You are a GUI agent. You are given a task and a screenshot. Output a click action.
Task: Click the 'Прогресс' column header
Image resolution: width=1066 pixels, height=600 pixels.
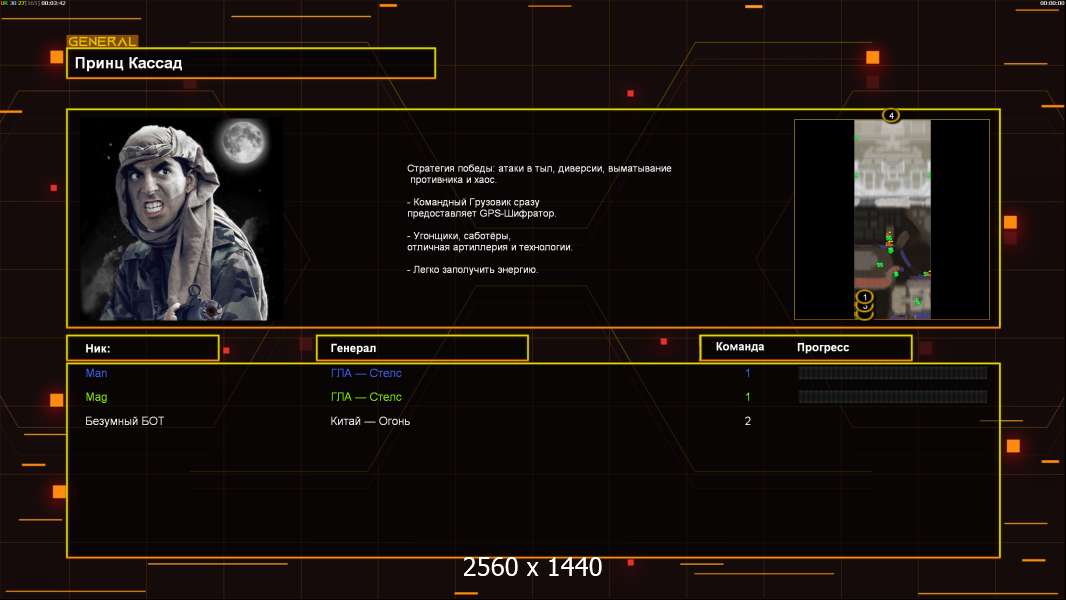pos(823,347)
